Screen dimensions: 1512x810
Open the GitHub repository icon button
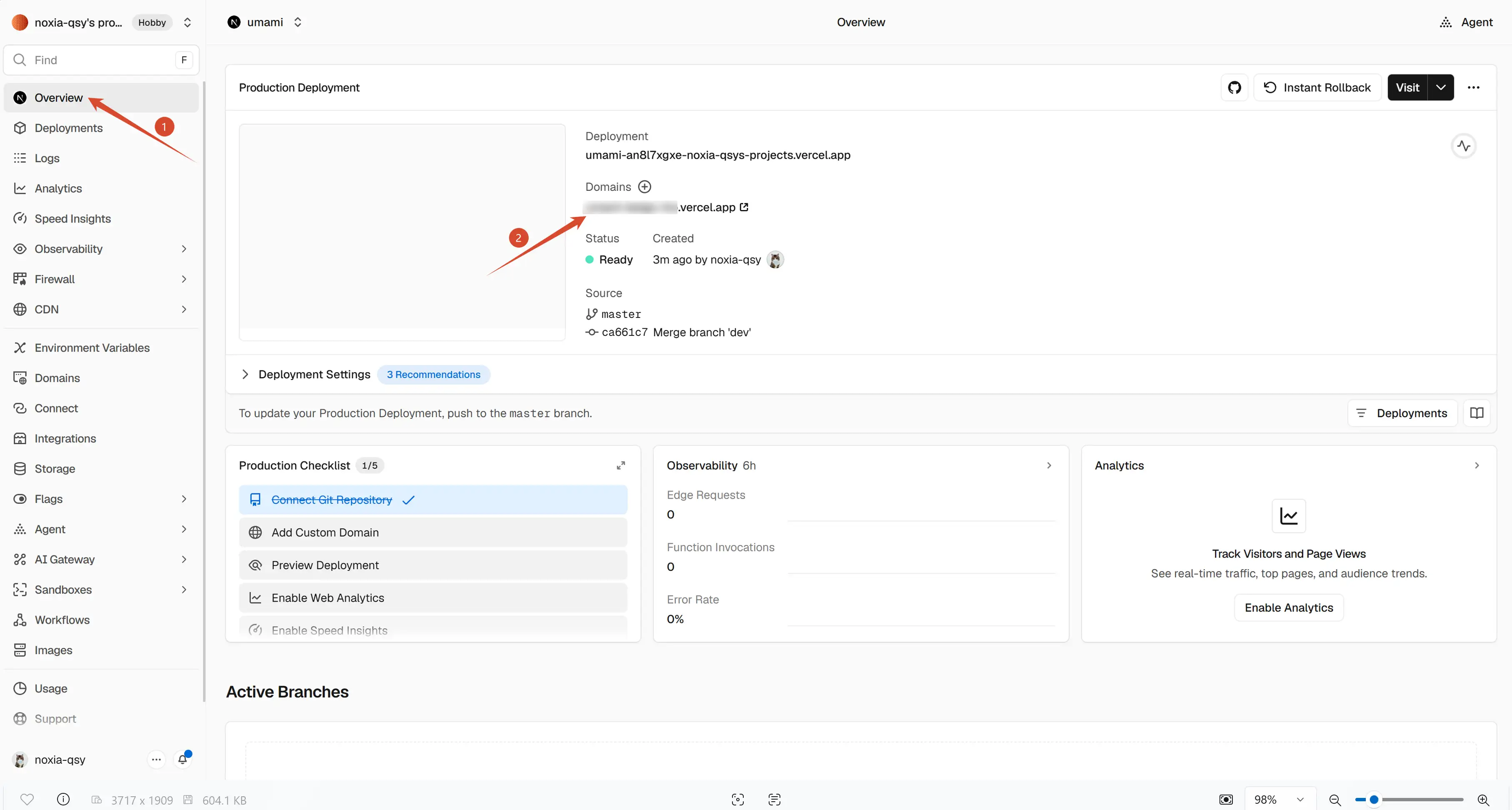(x=1235, y=87)
